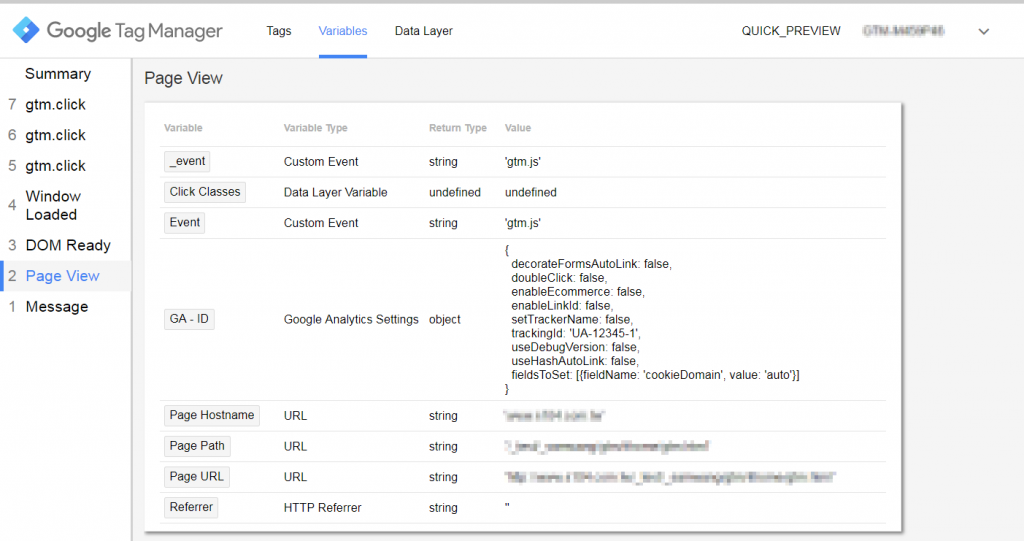Viewport: 1024px width, 541px height.
Task: Click the Referrer variable chip
Action: click(191, 508)
